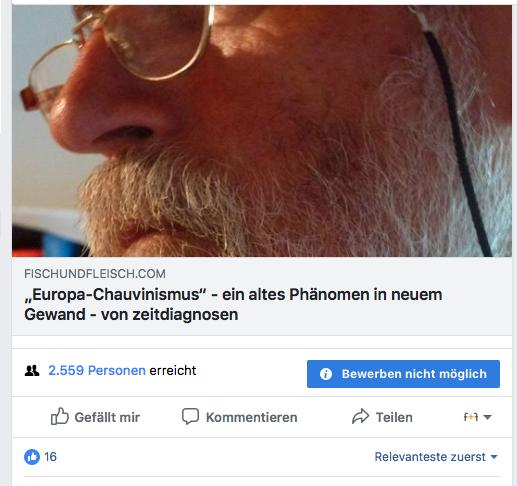
Task: Open the 2.559 Personen reach link
Action: click(x=97, y=370)
